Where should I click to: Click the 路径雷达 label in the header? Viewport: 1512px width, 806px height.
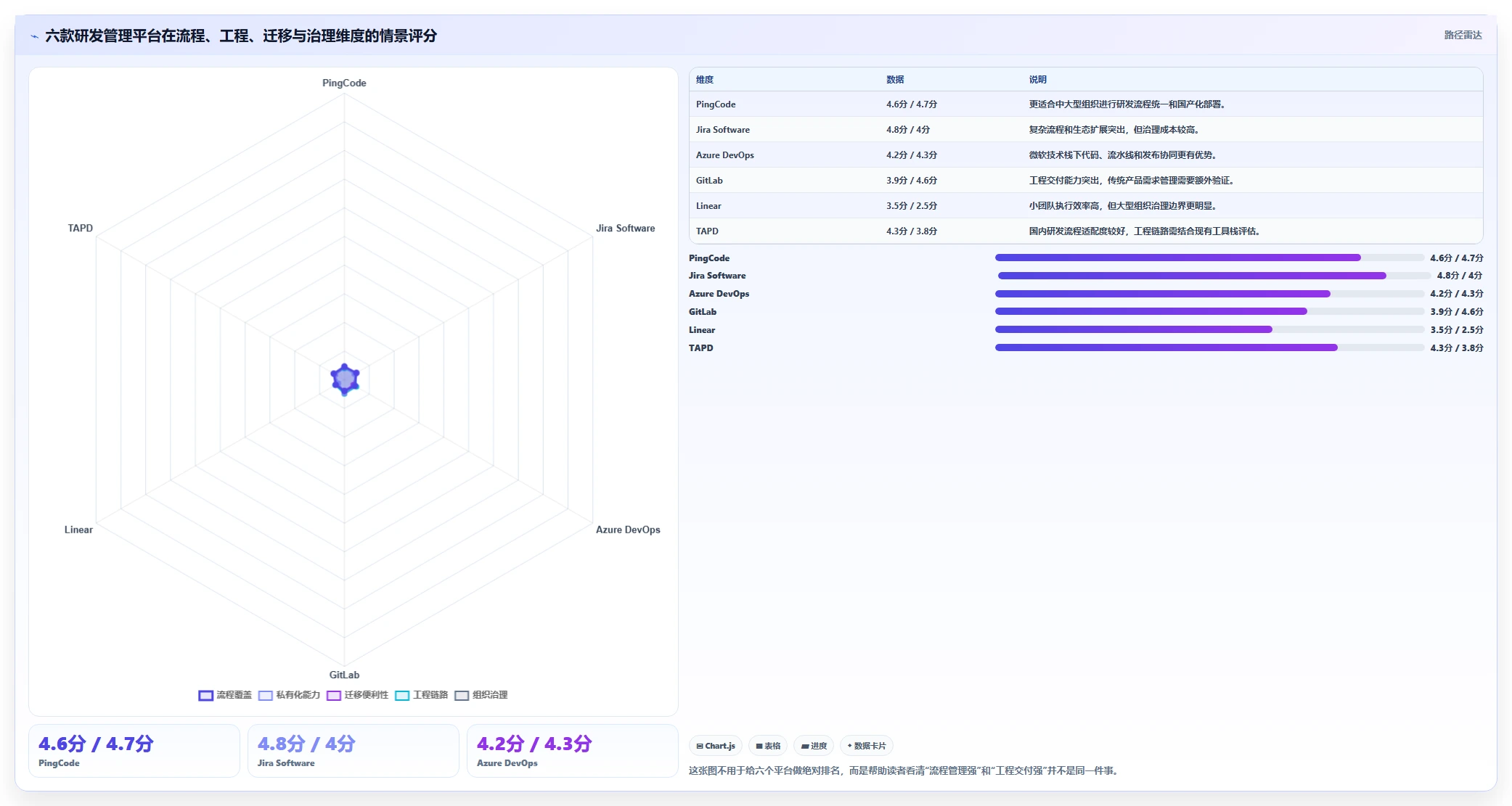[1463, 35]
